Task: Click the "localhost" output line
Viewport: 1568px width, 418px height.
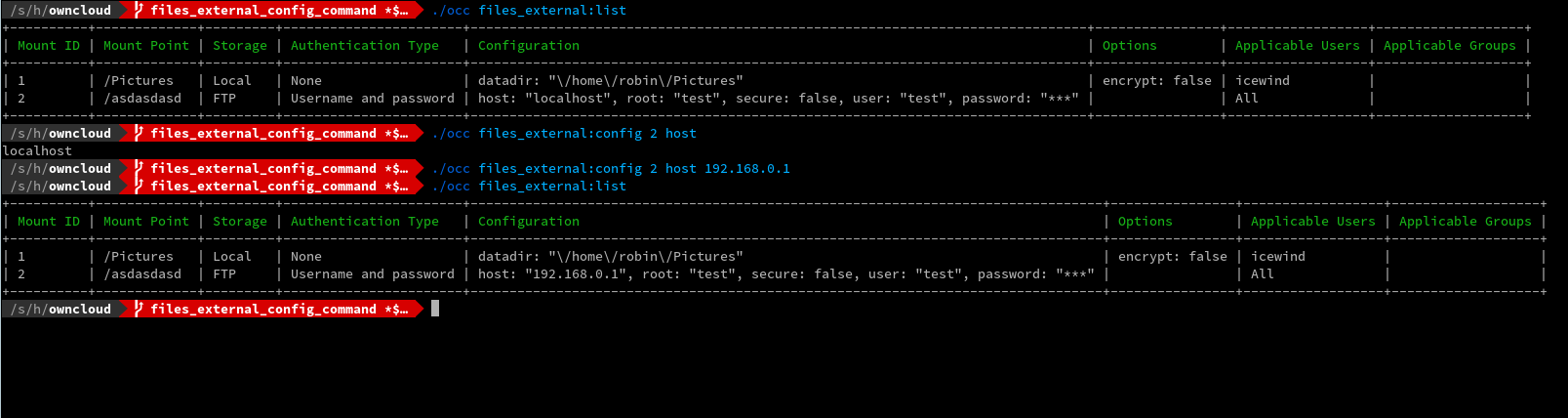Action: (37, 150)
